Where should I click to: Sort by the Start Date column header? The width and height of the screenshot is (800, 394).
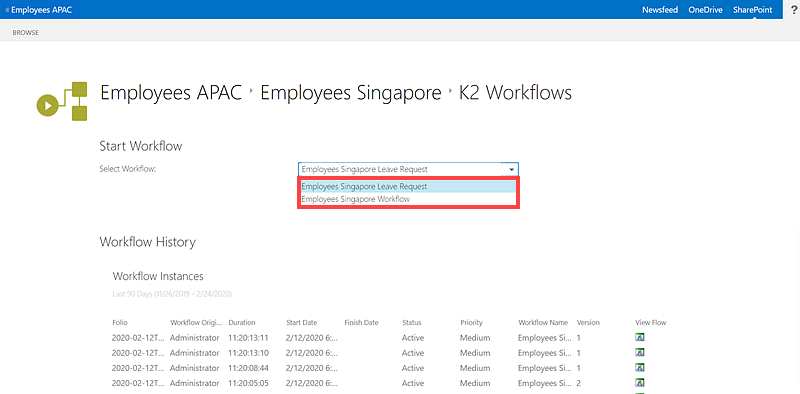pos(302,323)
